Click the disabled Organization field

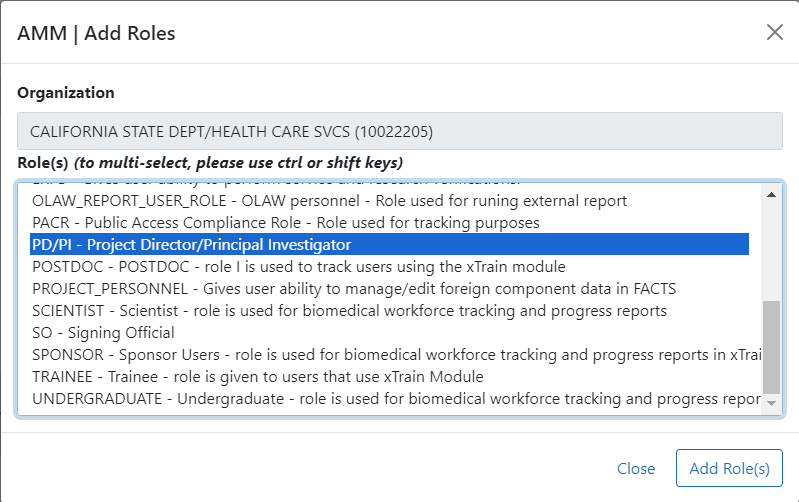click(399, 131)
